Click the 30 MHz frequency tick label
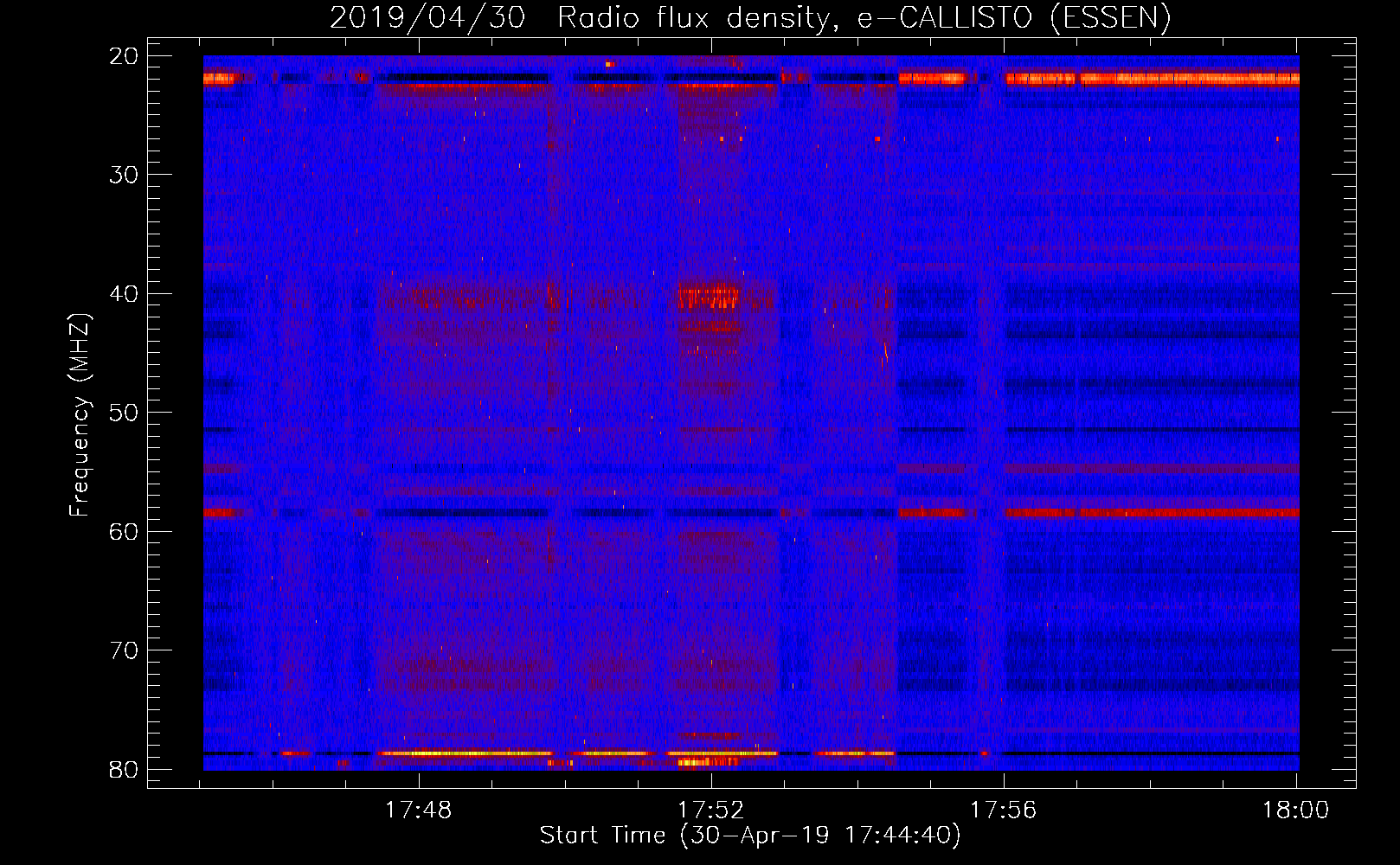This screenshot has height=865, width=1400. pos(124,175)
